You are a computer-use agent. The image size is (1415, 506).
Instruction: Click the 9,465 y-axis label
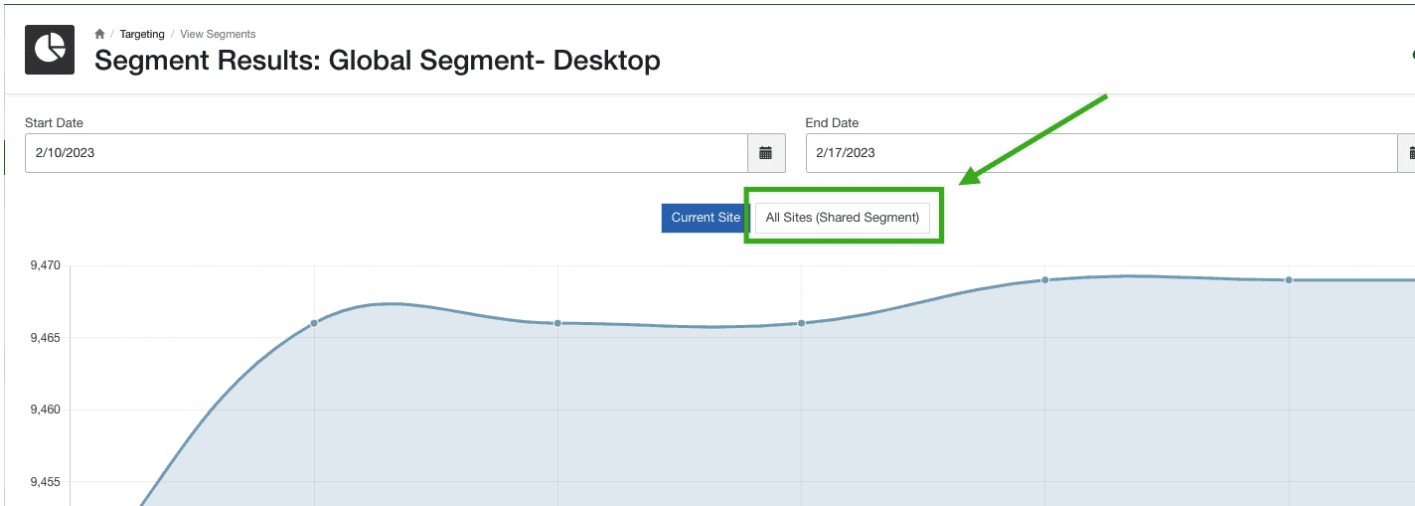pos(46,338)
